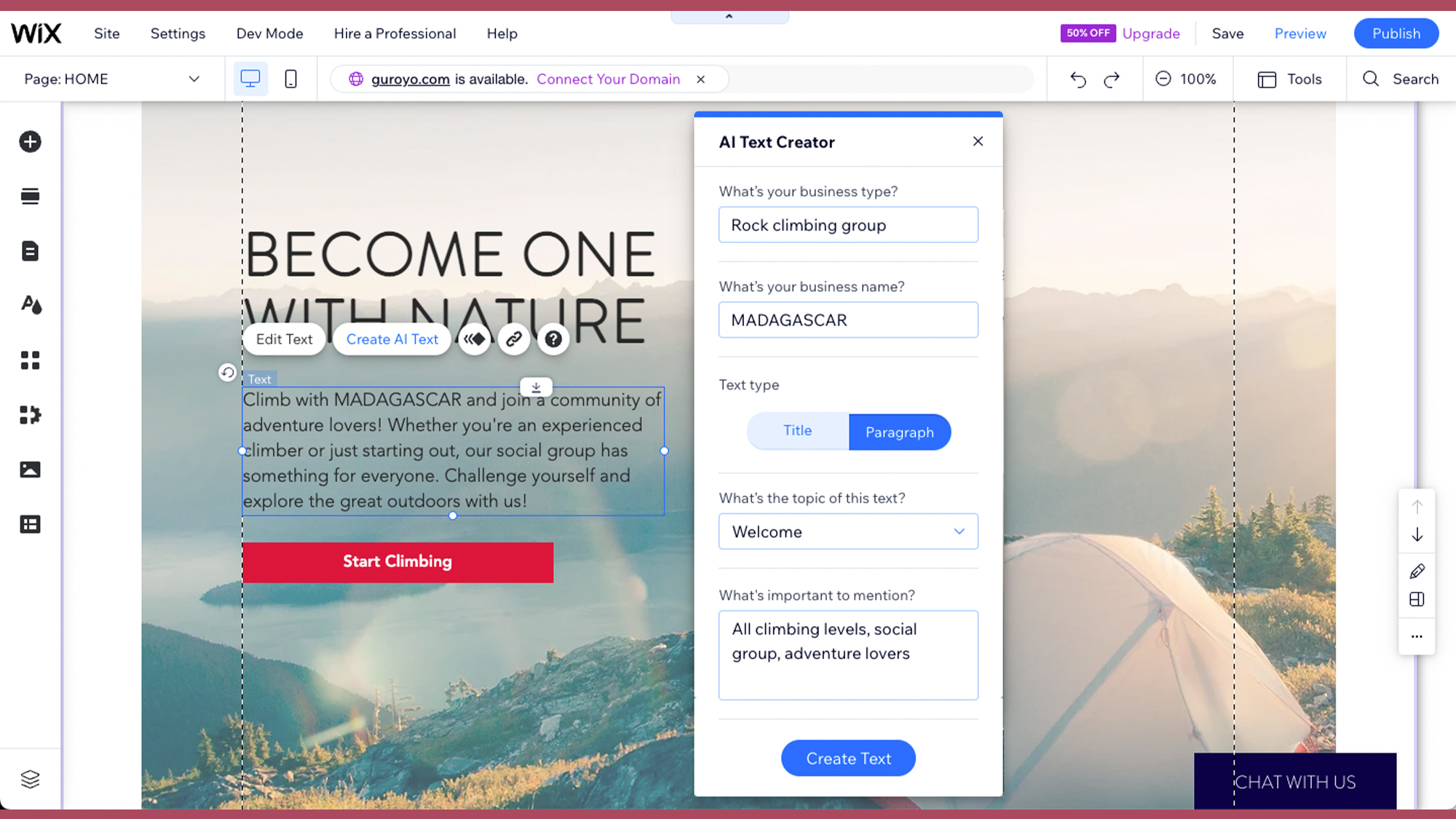Click the Dev Mode menu item
This screenshot has height=819, width=1456.
point(269,33)
